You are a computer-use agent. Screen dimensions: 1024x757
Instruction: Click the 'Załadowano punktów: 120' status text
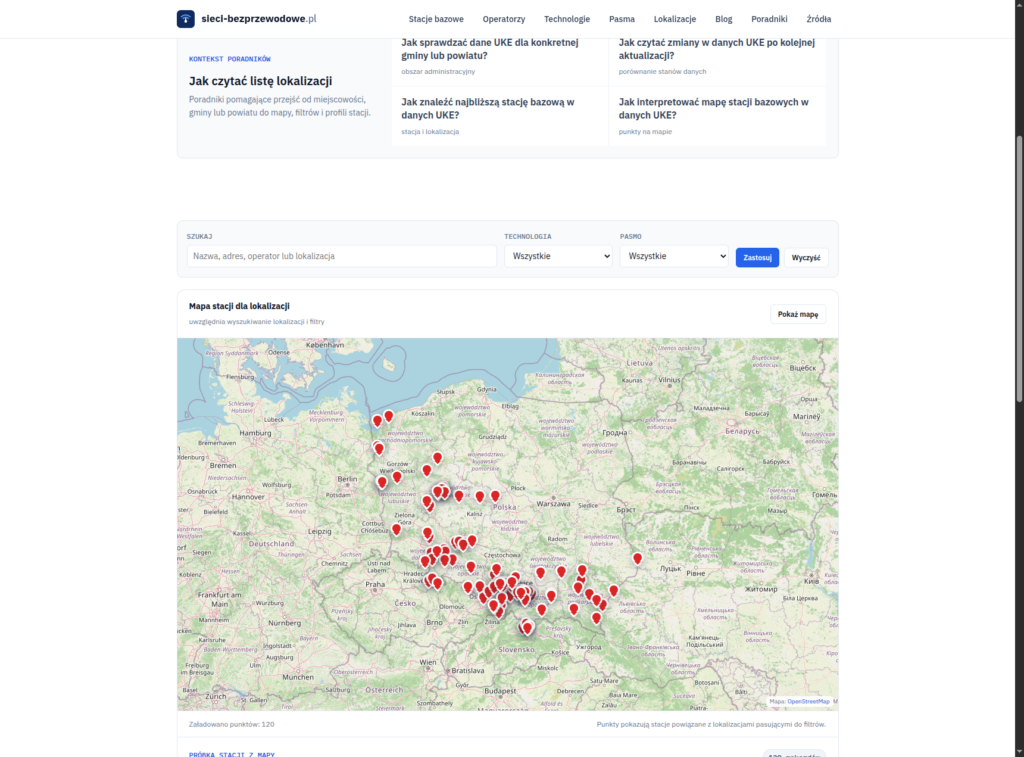coord(232,724)
